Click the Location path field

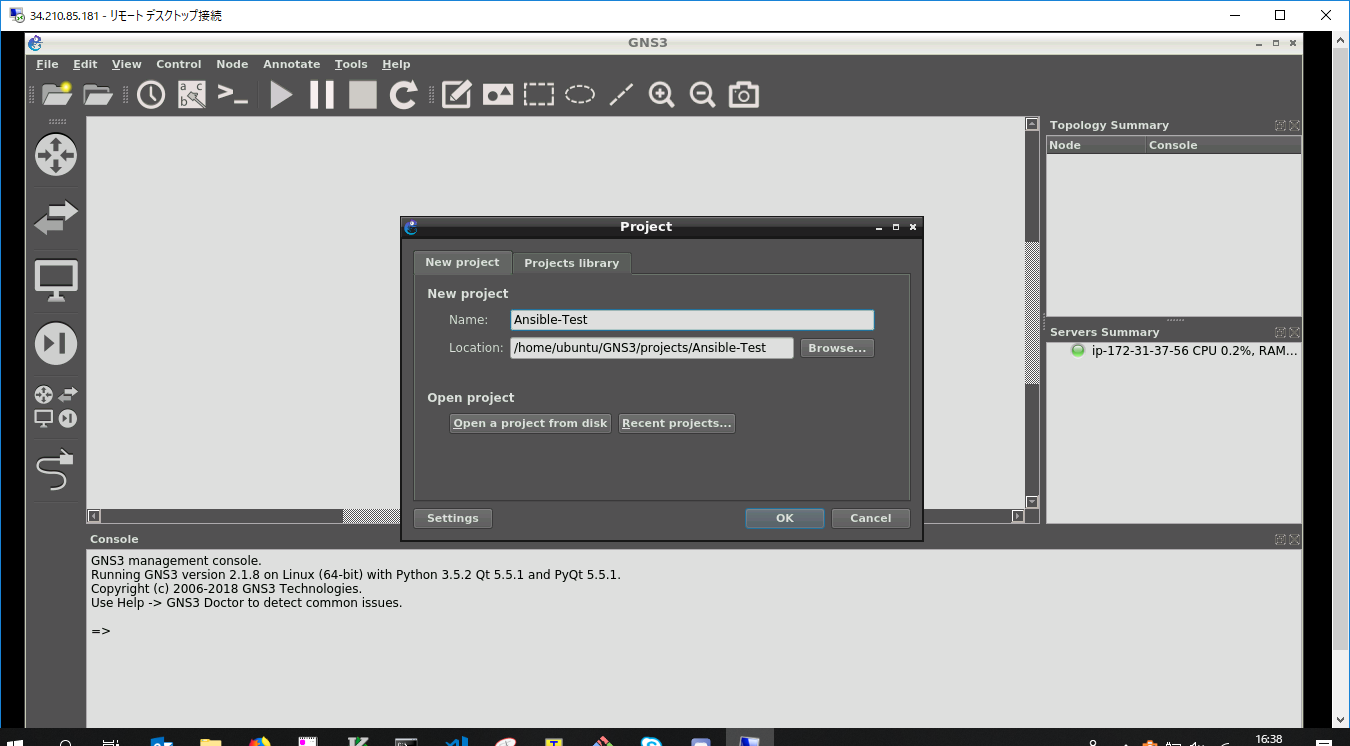pos(652,348)
